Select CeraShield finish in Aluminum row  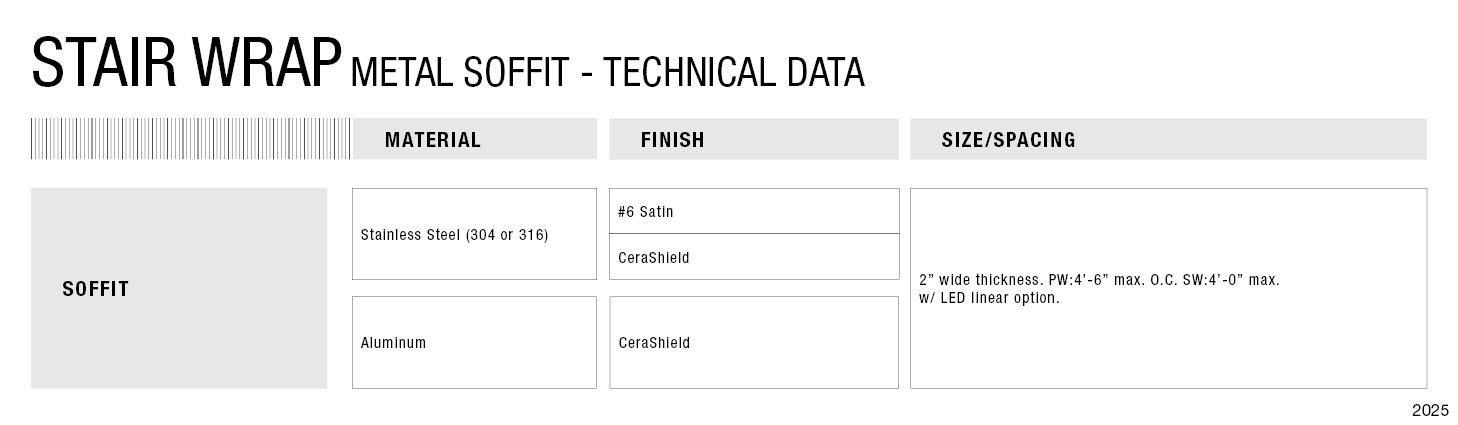[654, 343]
